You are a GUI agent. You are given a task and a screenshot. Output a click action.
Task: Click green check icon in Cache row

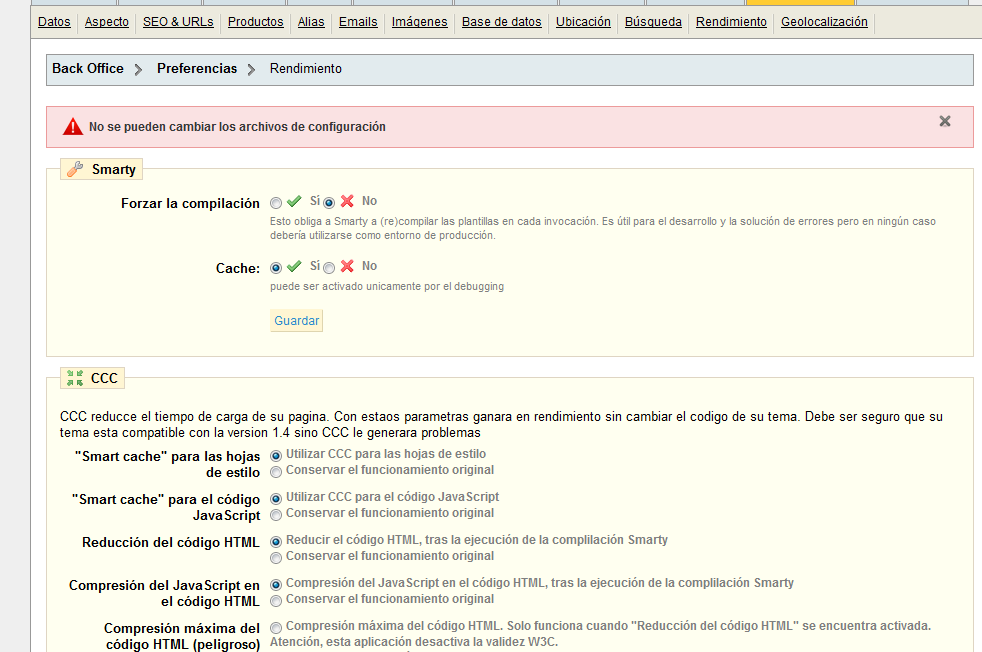point(294,266)
